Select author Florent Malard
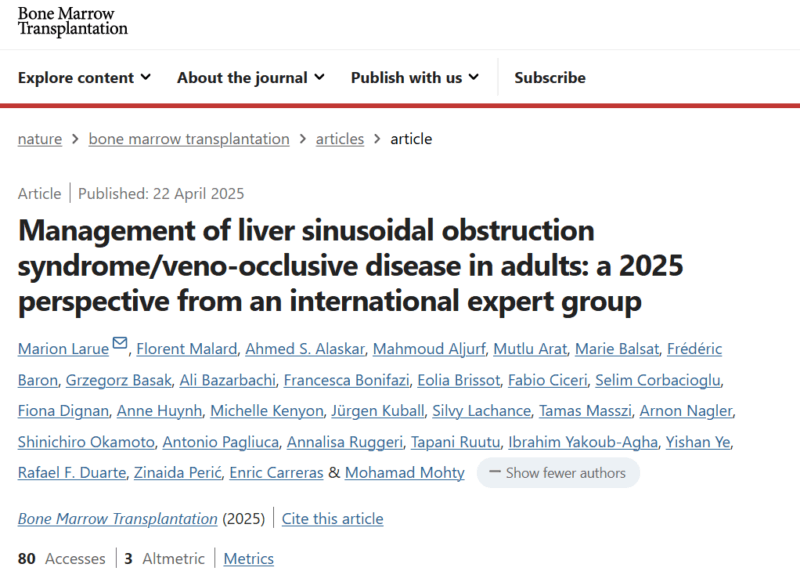 (x=187, y=349)
